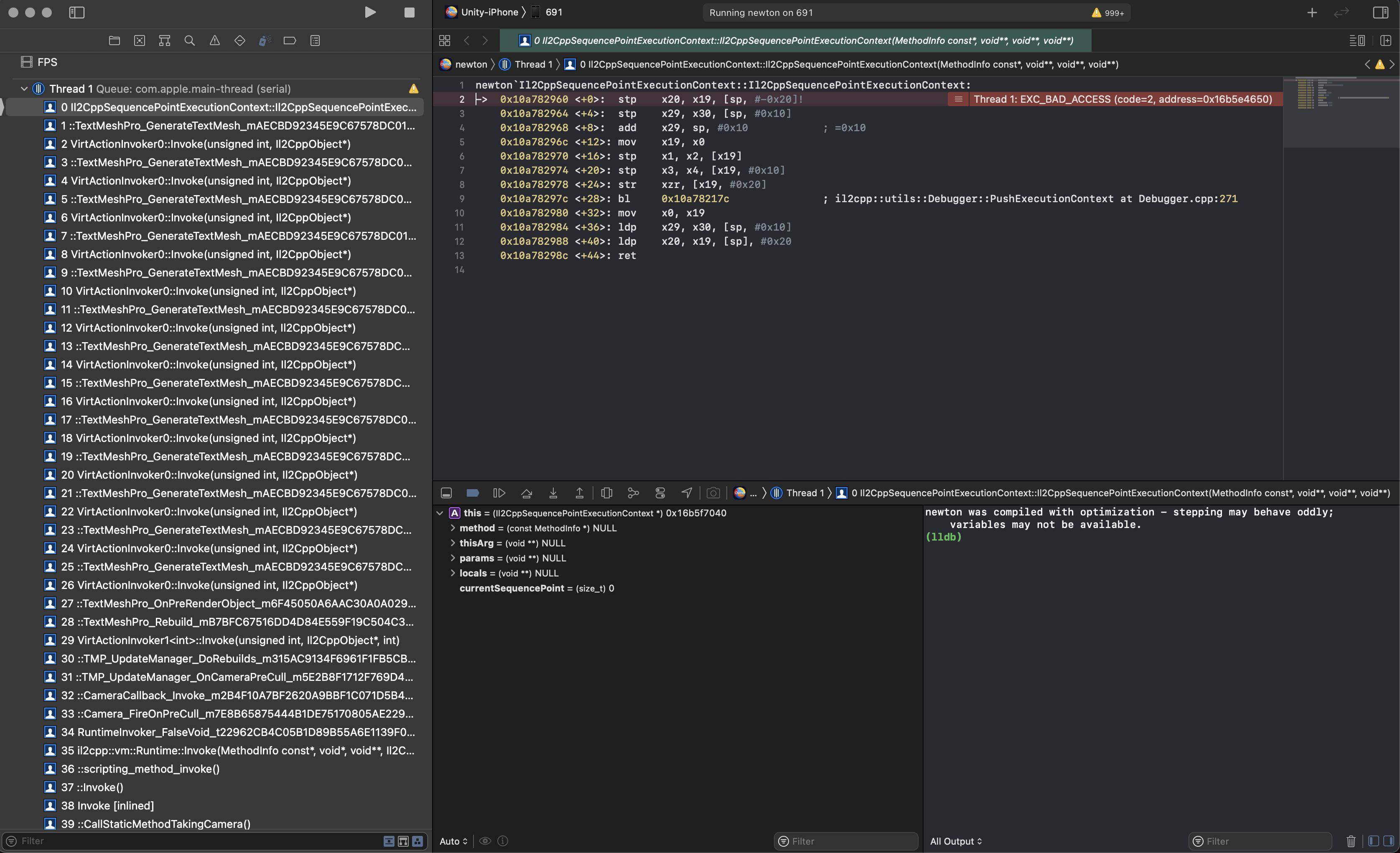Toggle the left navigator sidebar
The width and height of the screenshot is (1400, 853).
tap(77, 13)
